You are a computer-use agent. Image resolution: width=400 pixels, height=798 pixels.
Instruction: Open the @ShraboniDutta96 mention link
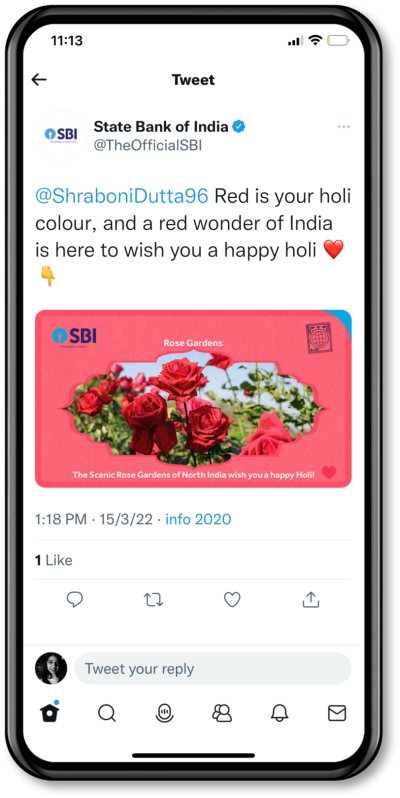click(x=122, y=196)
